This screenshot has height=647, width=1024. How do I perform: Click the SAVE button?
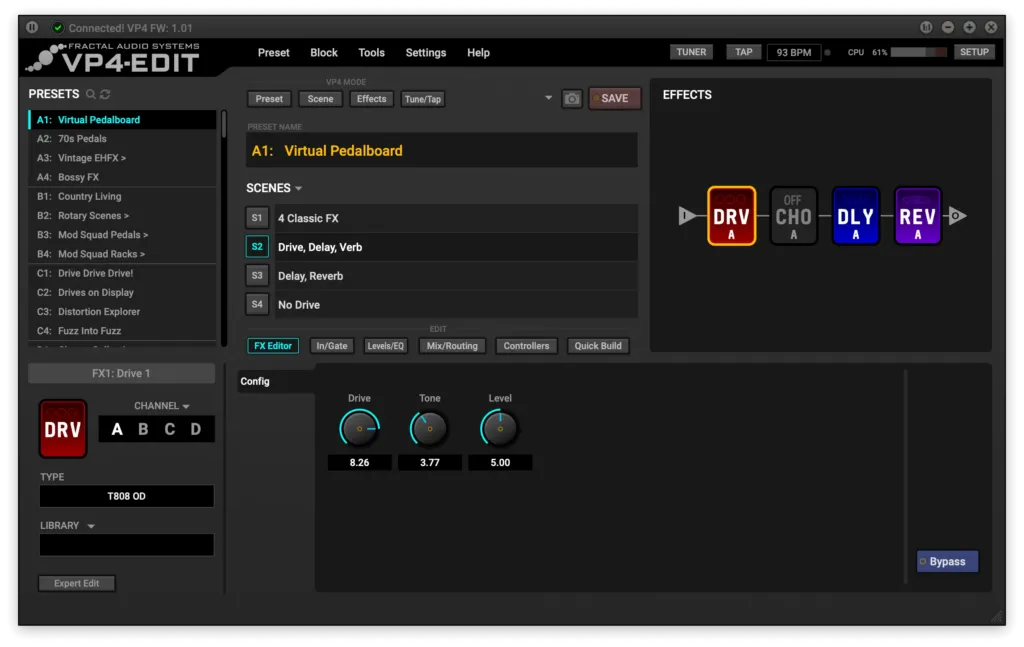(614, 99)
